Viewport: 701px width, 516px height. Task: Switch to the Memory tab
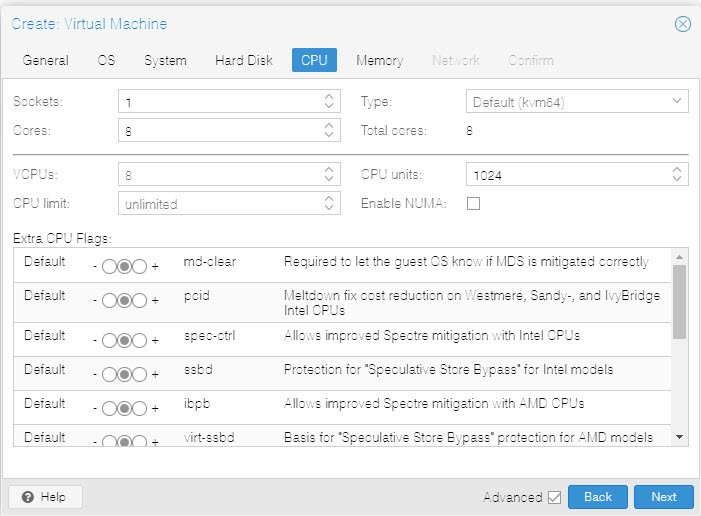(379, 60)
